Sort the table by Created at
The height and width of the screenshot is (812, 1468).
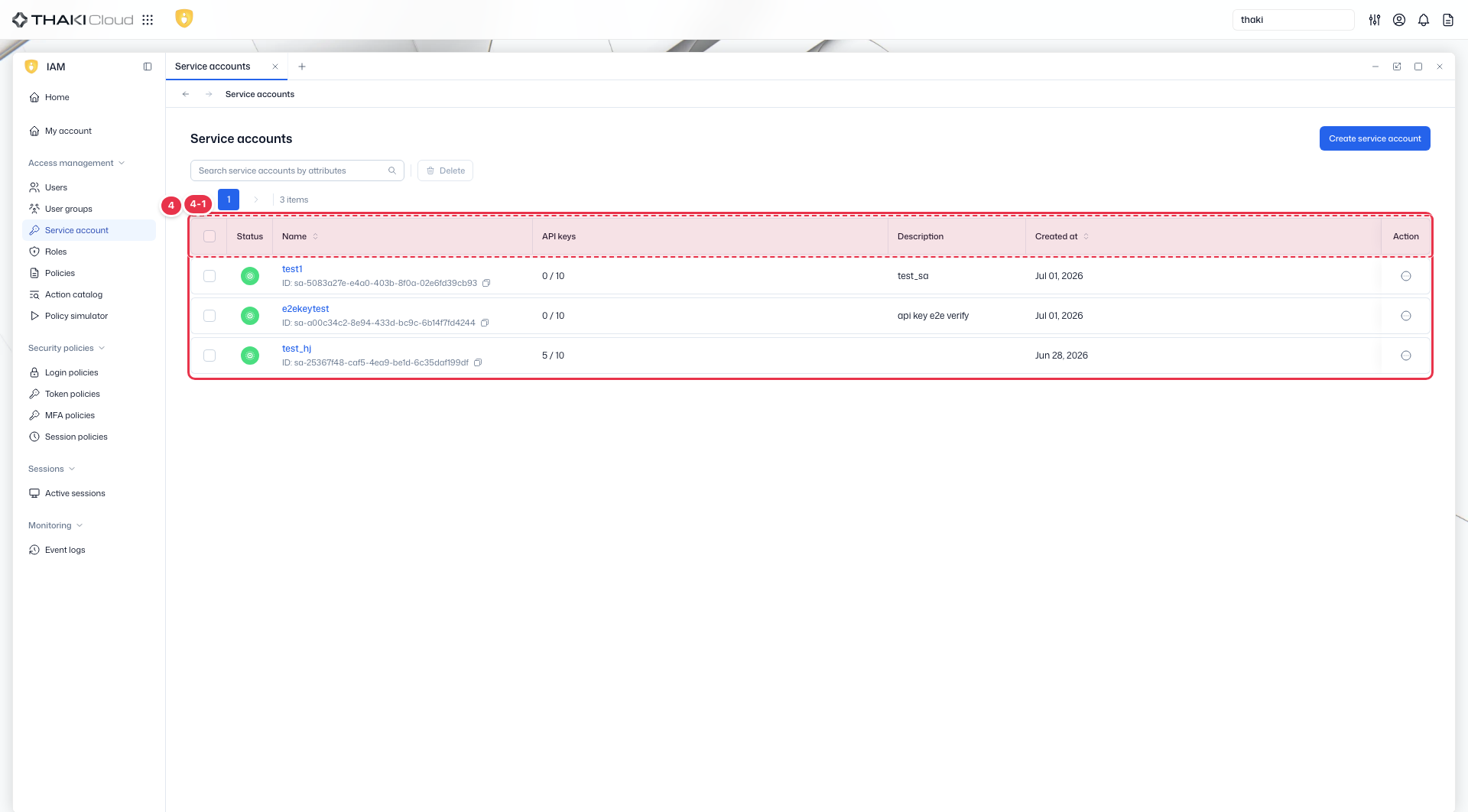[1086, 236]
